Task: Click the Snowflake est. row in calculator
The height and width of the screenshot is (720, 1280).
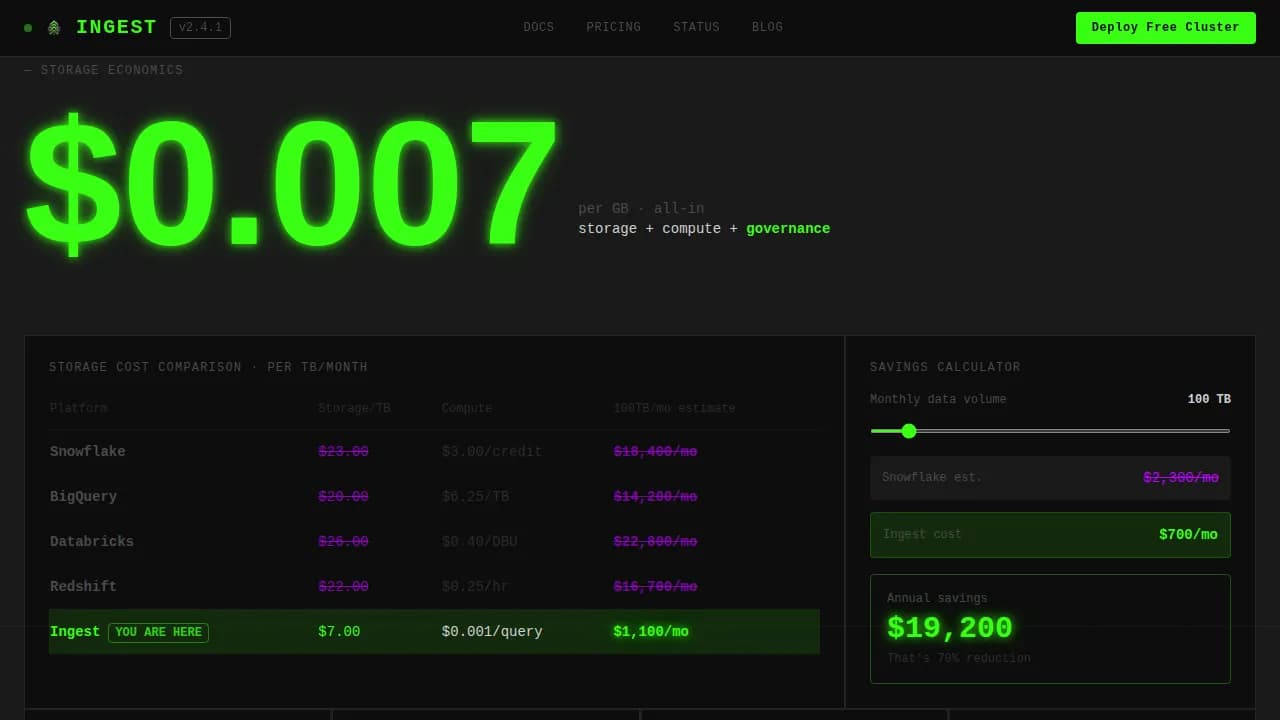Action: [1050, 478]
